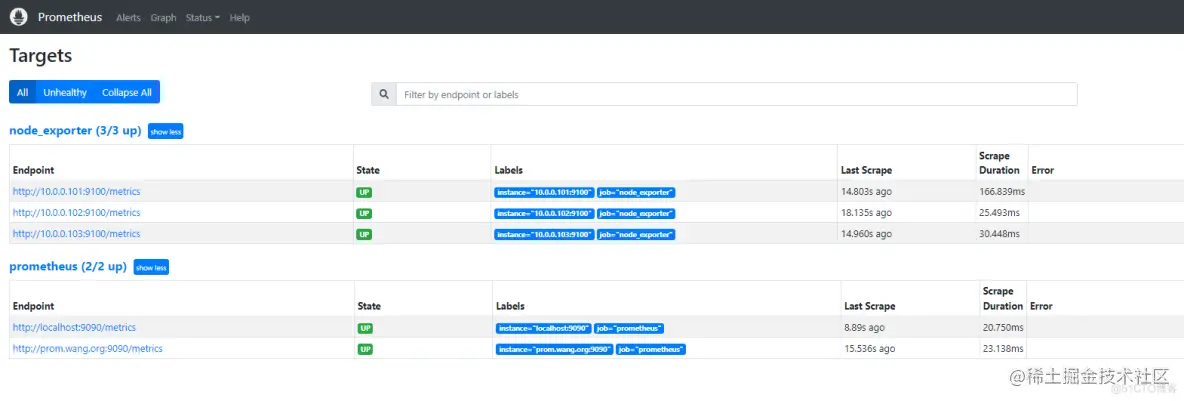The image size is (1184, 401).
Task: Click job="prometheus" label in prom.wang.org row
Action: (650, 350)
